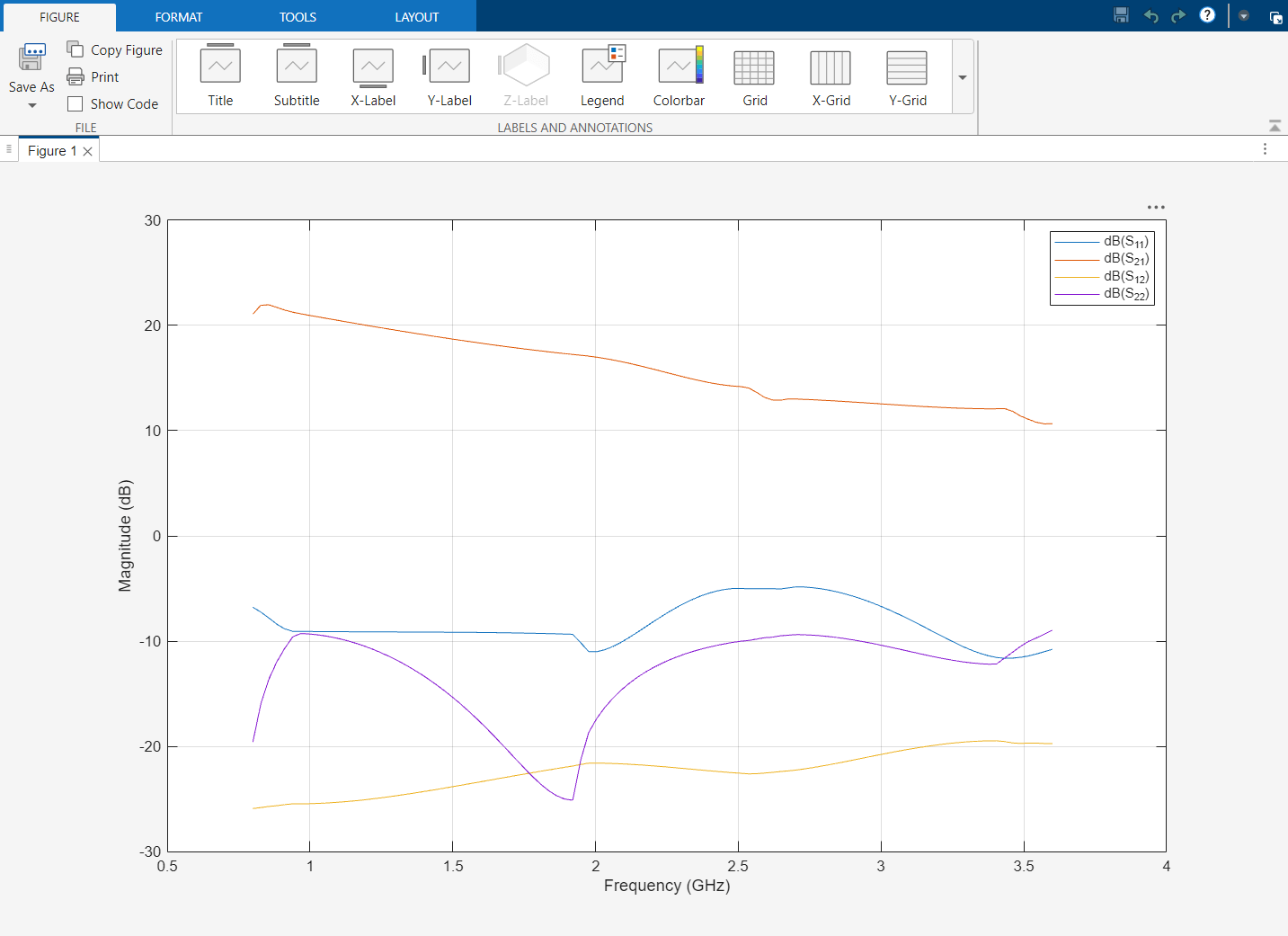
Task: Click the X-Label annotation icon
Action: point(373,76)
